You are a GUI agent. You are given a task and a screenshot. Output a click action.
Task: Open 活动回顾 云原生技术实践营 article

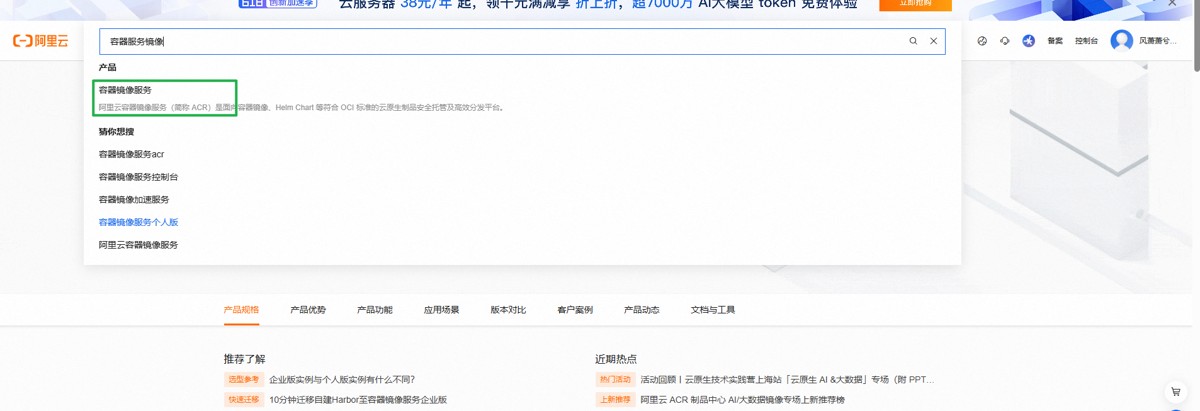788,380
